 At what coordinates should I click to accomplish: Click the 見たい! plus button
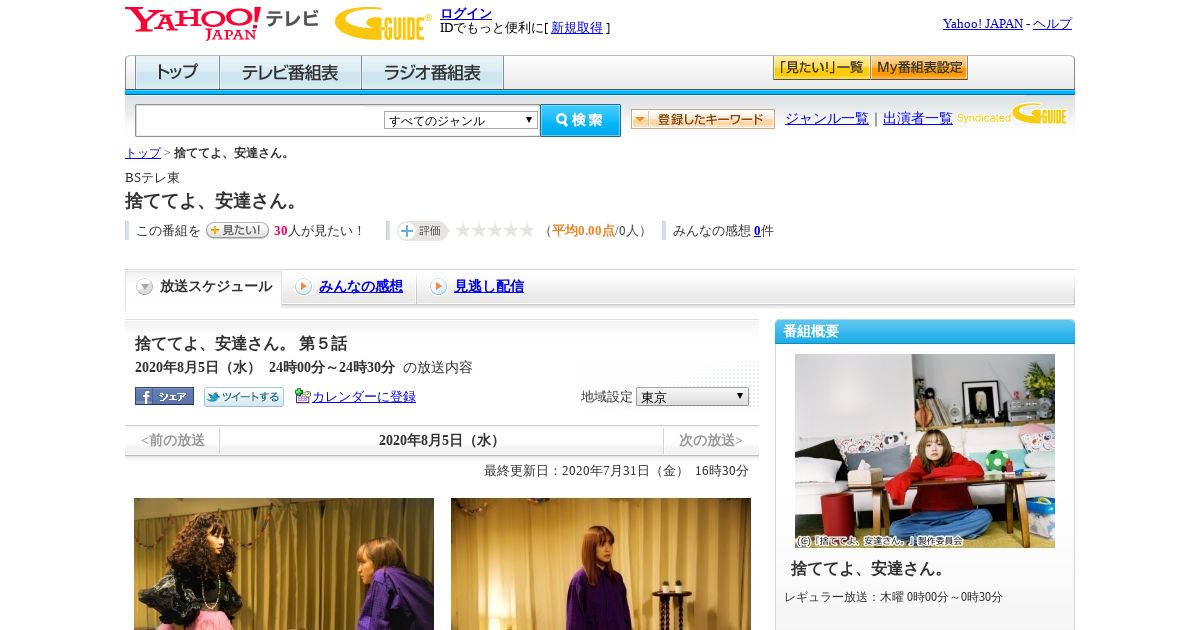(x=237, y=230)
